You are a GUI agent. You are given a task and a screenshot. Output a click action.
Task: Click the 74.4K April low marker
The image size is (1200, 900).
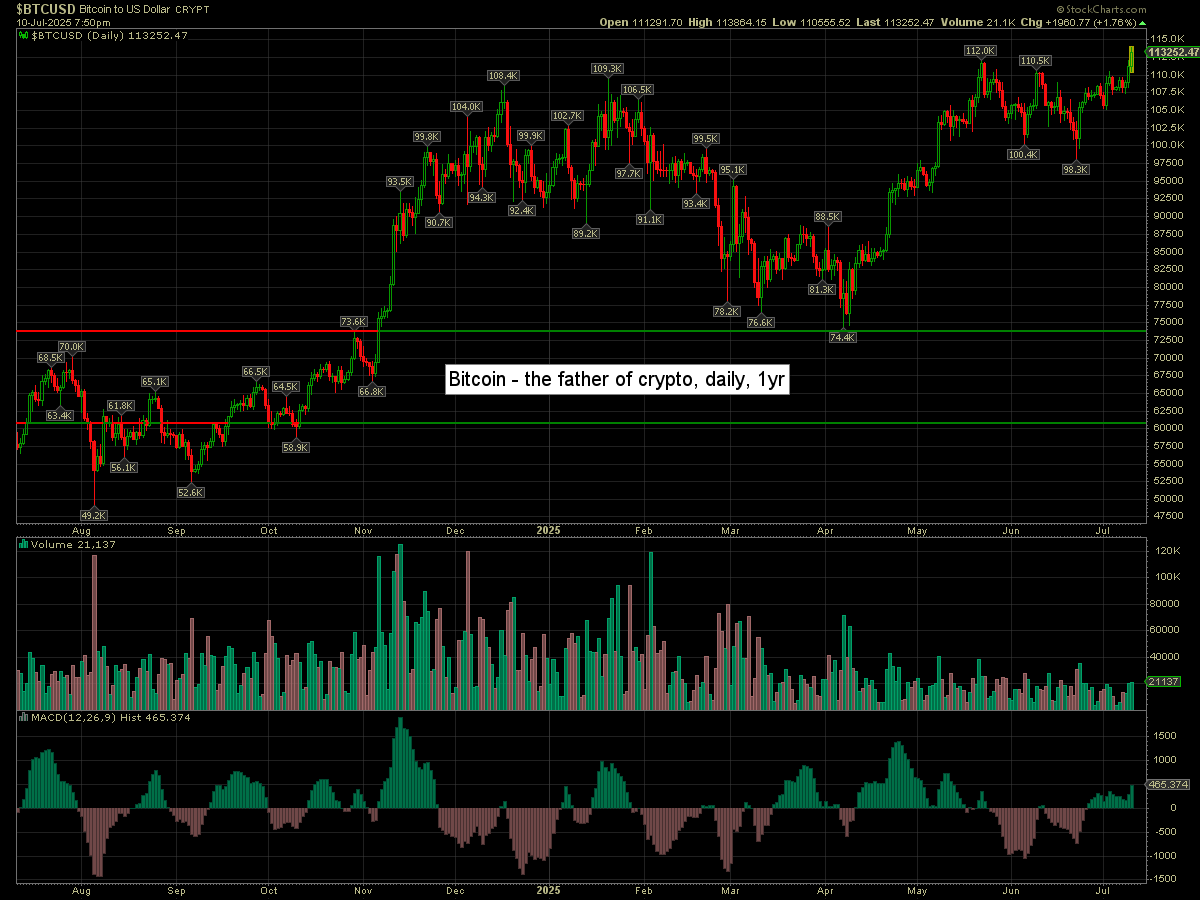(843, 338)
